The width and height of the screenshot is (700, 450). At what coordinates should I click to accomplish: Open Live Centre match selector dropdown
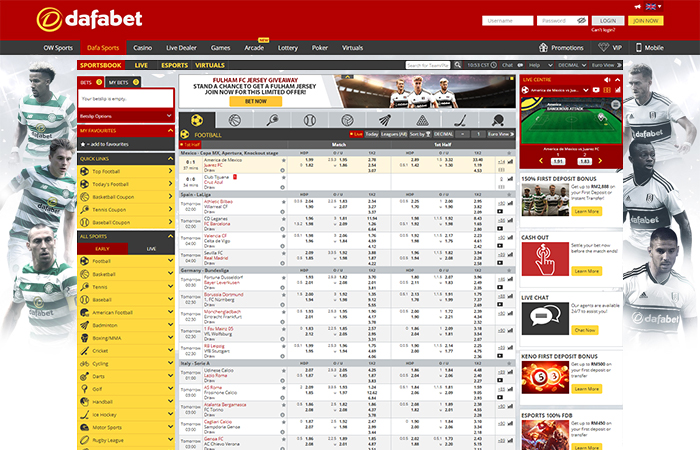click(586, 90)
